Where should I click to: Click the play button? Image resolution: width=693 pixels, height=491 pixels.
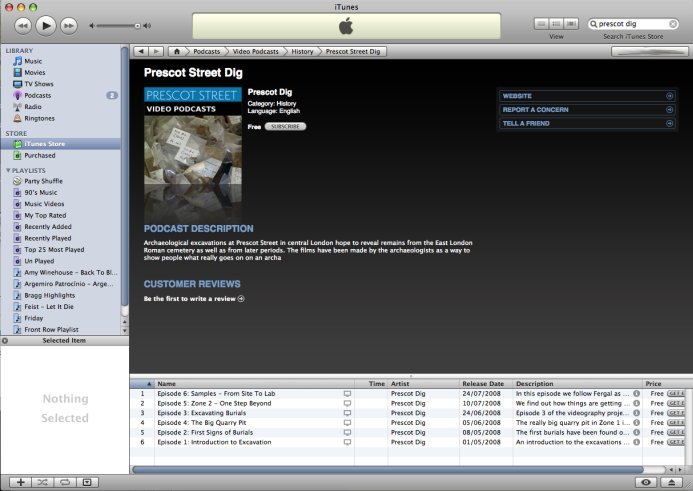click(46, 26)
